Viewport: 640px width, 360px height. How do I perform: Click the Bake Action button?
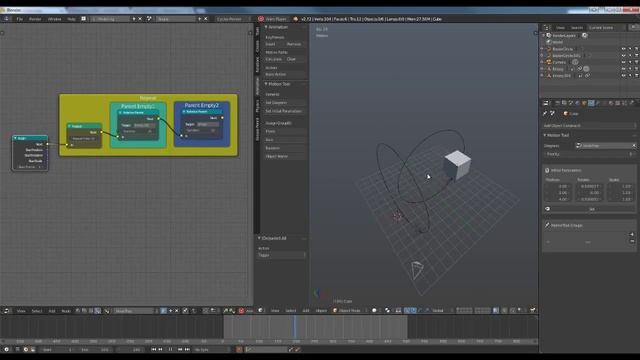[x=284, y=75]
